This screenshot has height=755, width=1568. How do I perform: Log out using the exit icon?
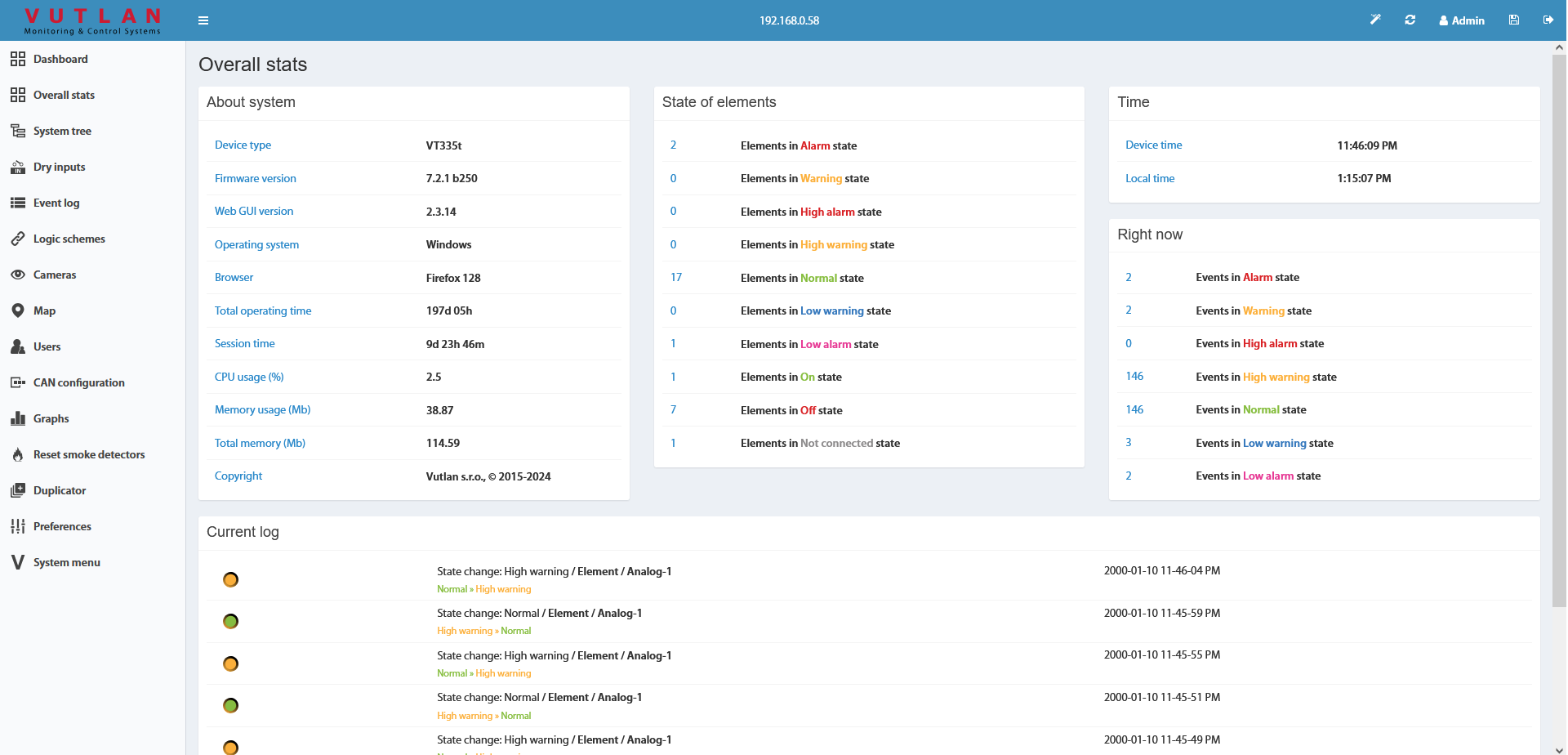1548,20
